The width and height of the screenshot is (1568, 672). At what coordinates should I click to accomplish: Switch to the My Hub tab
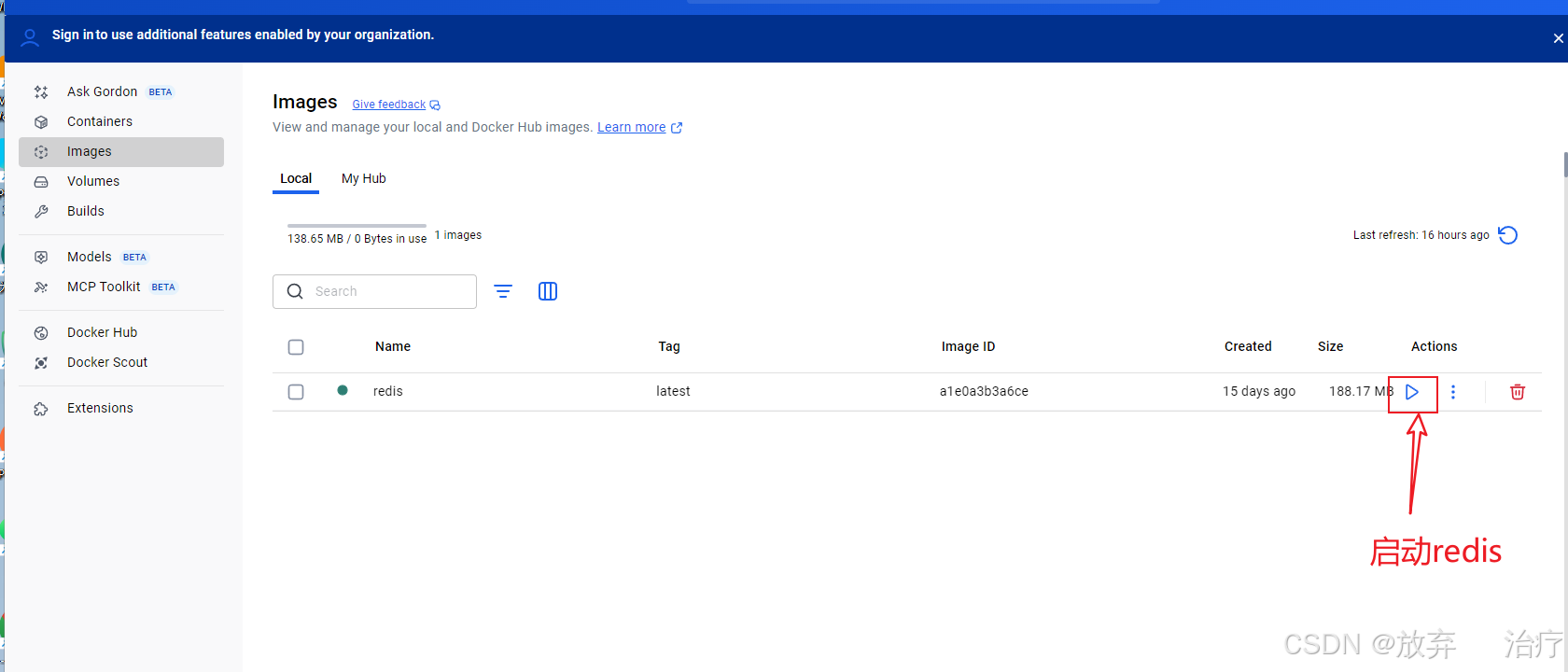(363, 178)
